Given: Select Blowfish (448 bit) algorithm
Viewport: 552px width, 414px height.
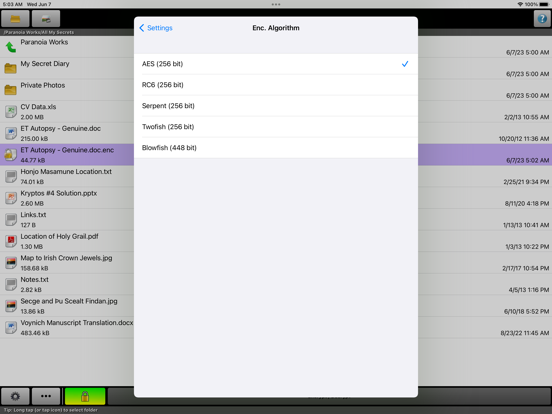Looking at the screenshot, I should coord(276,148).
